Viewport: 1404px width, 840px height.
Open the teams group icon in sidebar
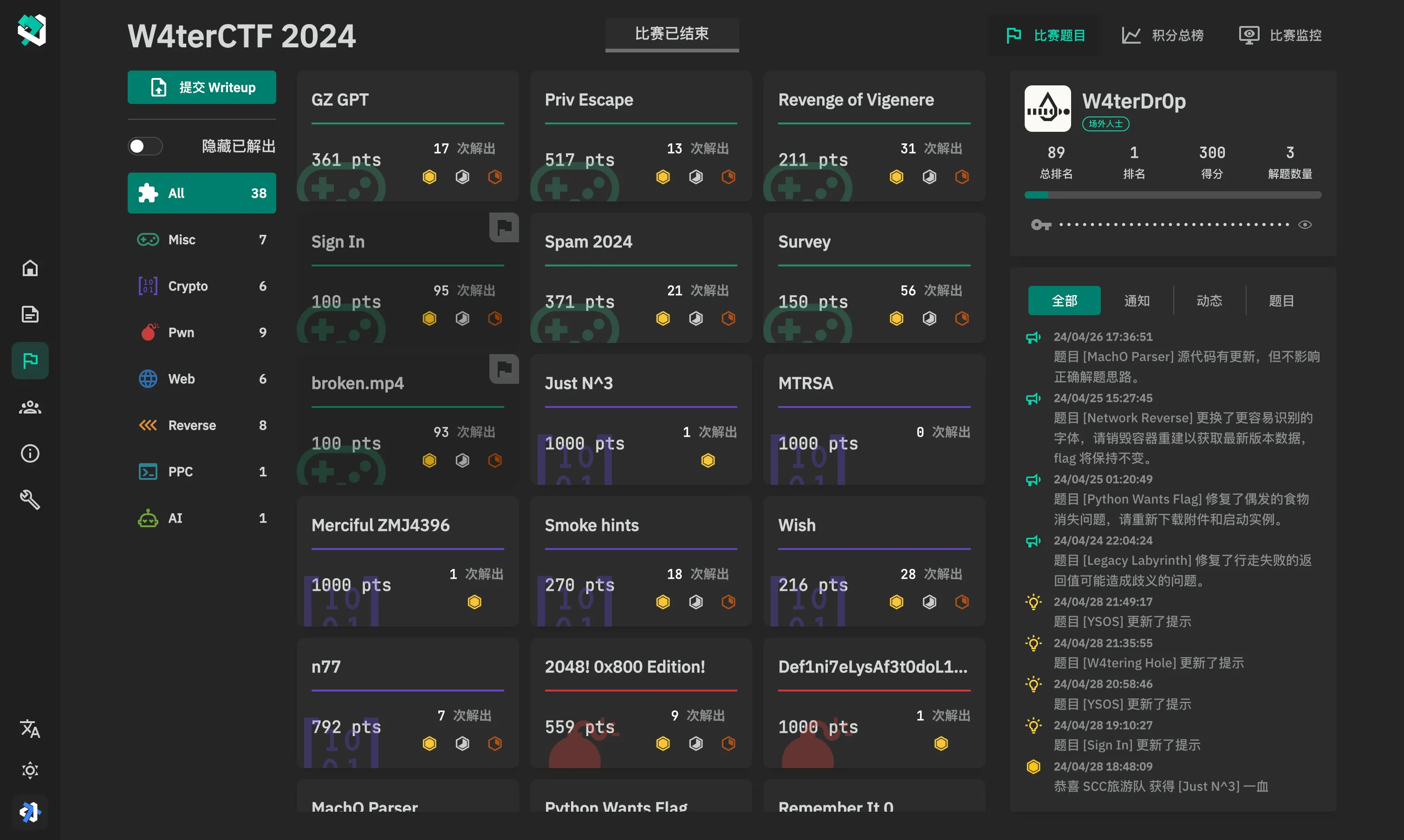click(30, 407)
